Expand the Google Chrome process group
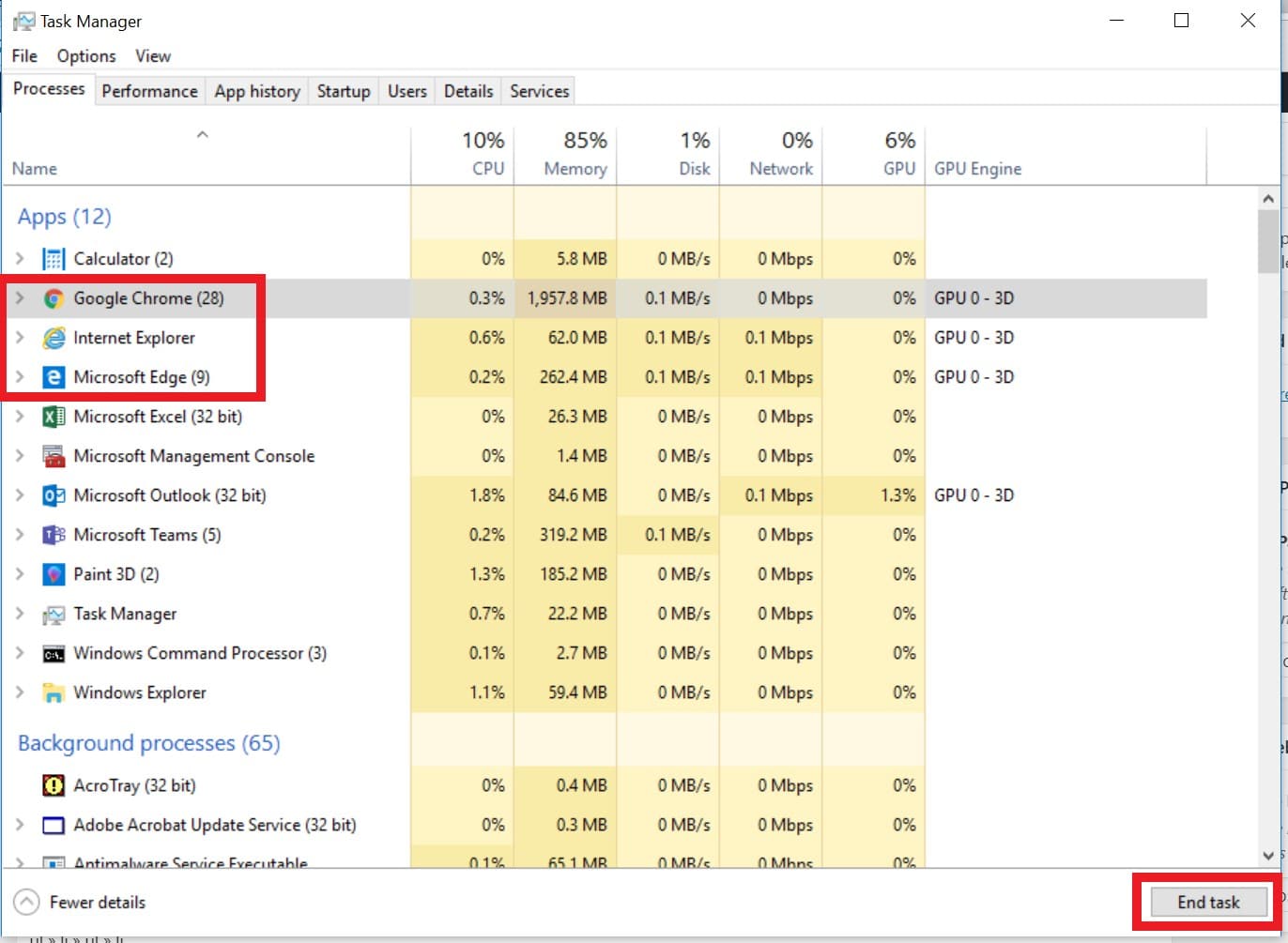This screenshot has height=943, width=1288. pyautogui.click(x=20, y=298)
